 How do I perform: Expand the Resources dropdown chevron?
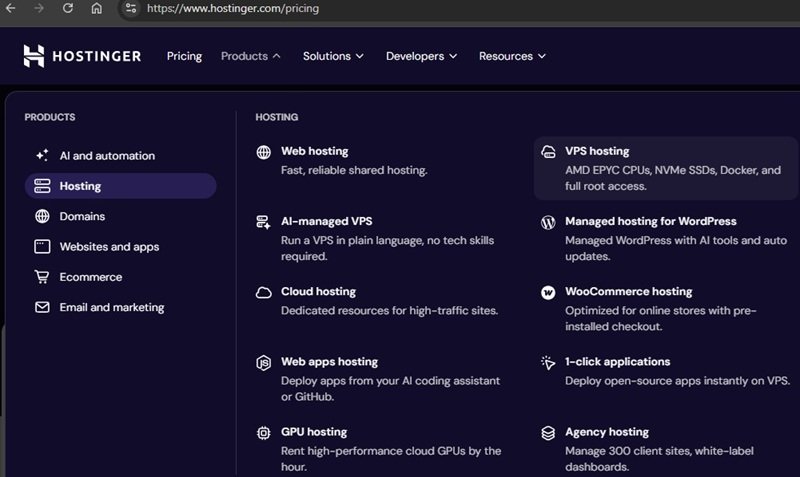pos(542,56)
